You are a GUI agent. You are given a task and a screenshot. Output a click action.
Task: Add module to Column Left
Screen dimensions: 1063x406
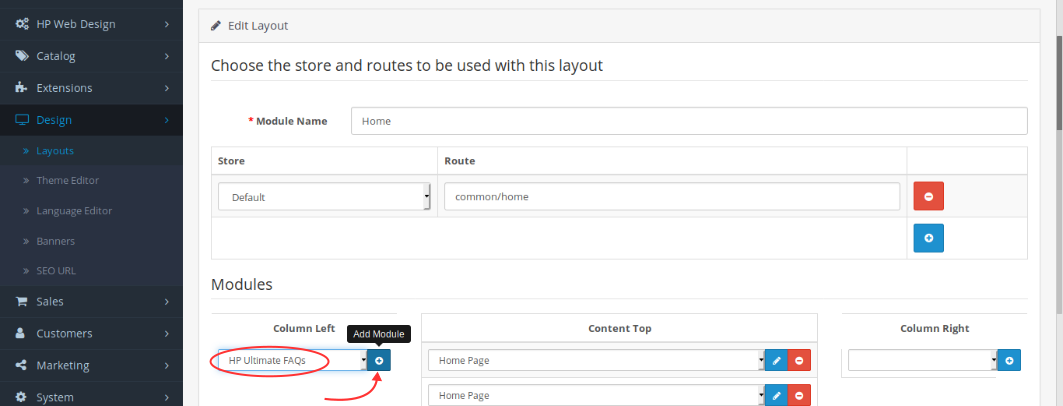(379, 360)
